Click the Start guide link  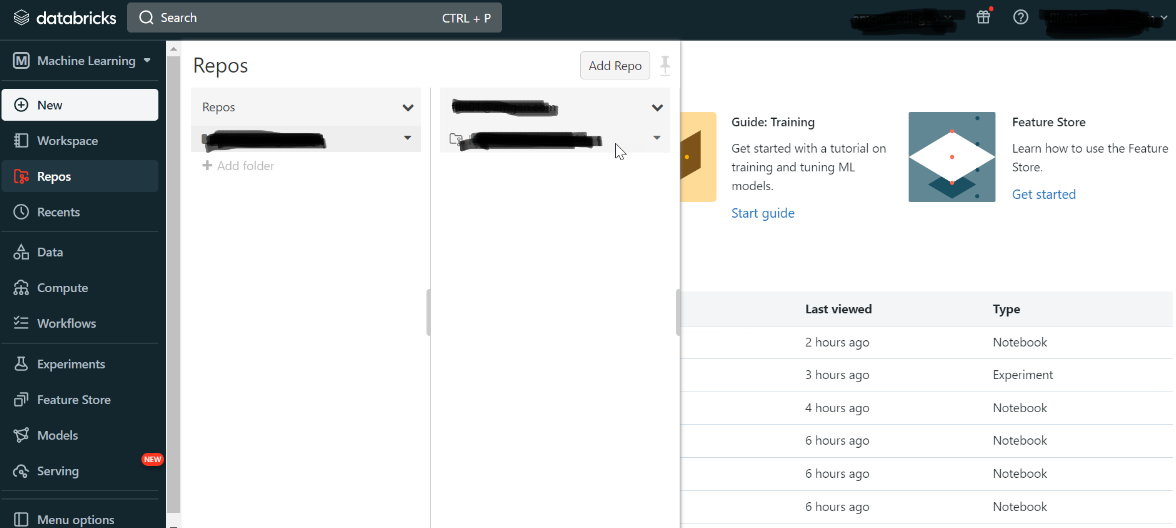763,213
